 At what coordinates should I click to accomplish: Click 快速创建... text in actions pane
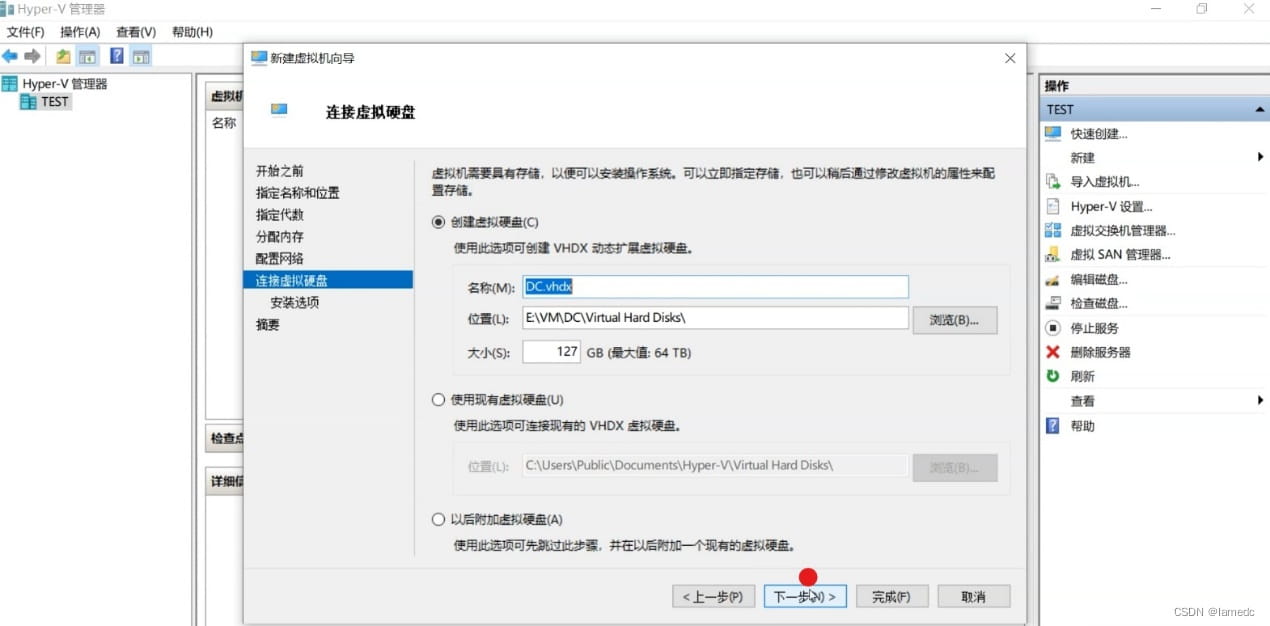1099,134
